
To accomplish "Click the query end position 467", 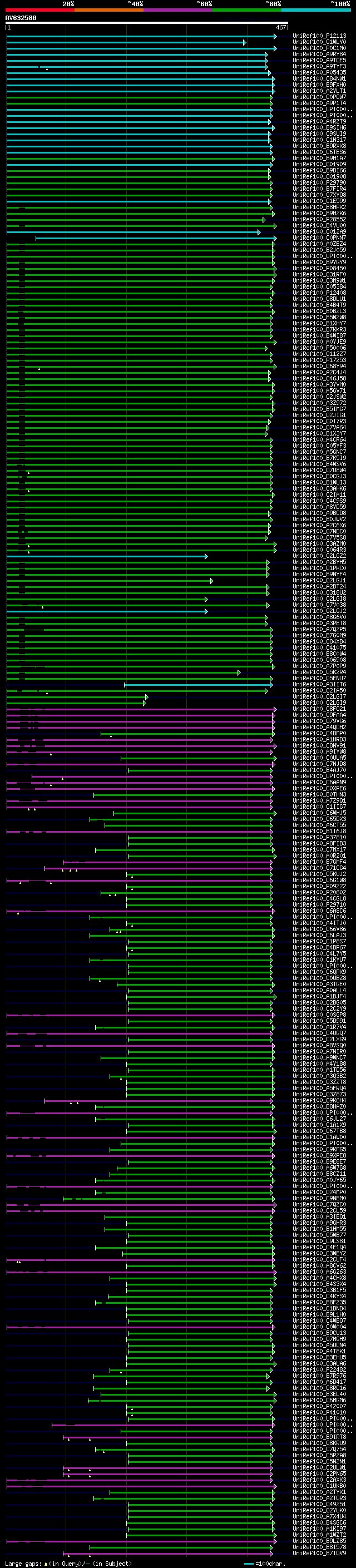I will click(x=280, y=27).
